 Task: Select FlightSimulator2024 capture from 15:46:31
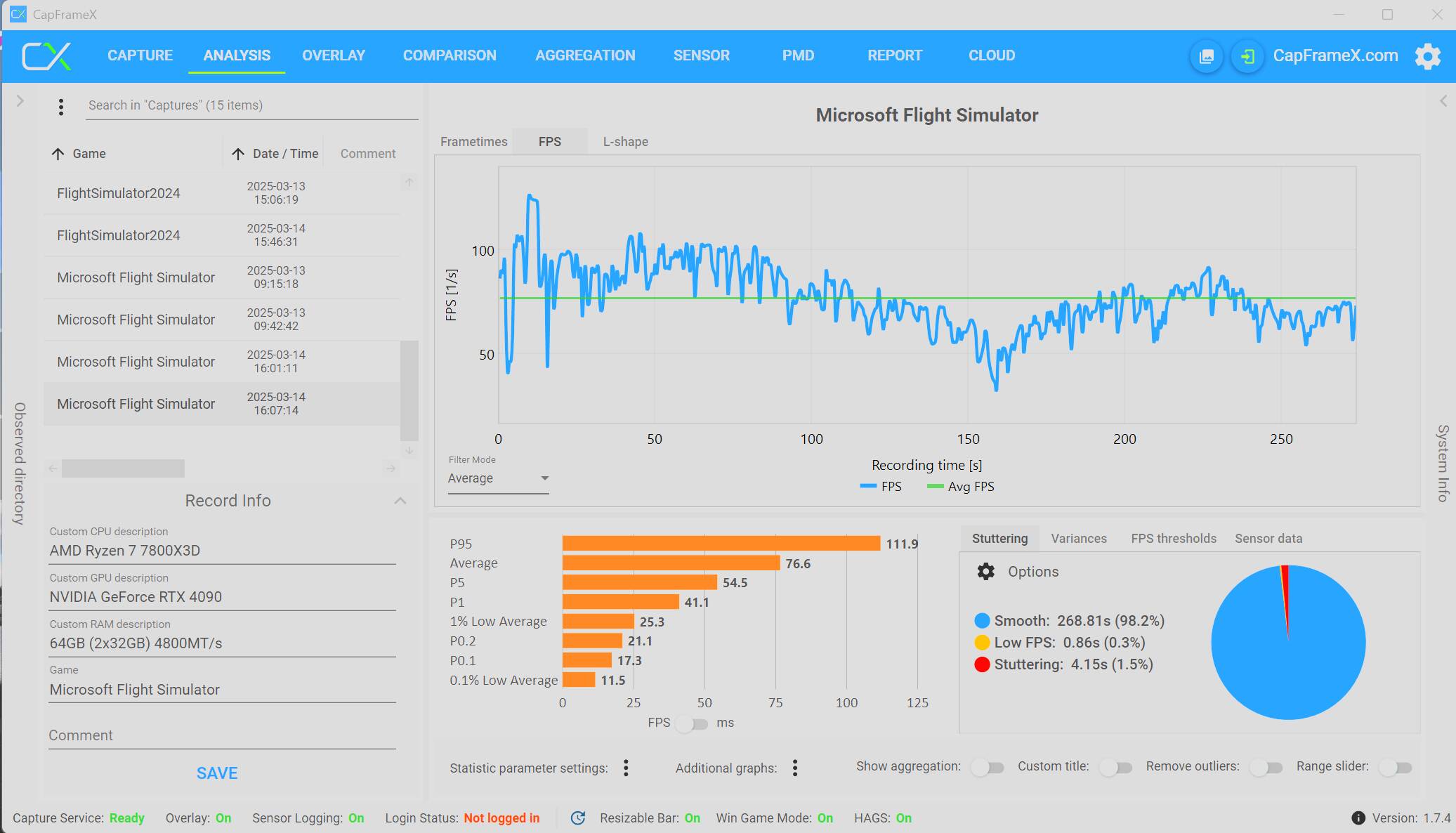coord(221,235)
